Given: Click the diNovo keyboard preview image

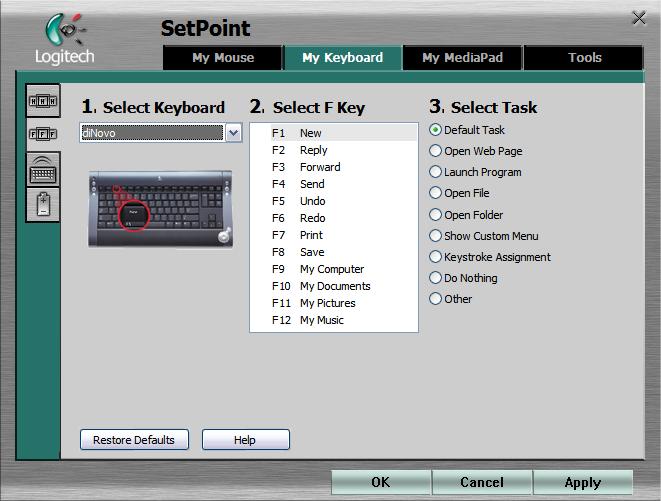Looking at the screenshot, I should coord(160,209).
